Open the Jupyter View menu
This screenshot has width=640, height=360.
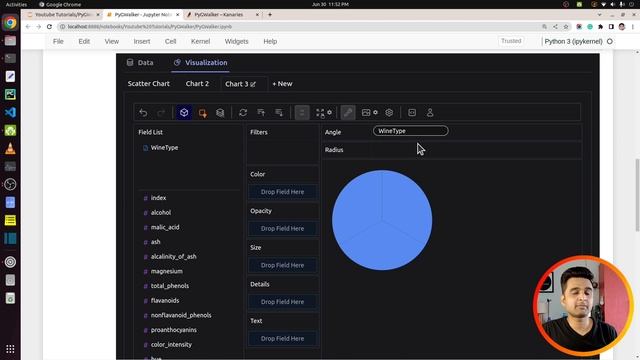(111, 41)
